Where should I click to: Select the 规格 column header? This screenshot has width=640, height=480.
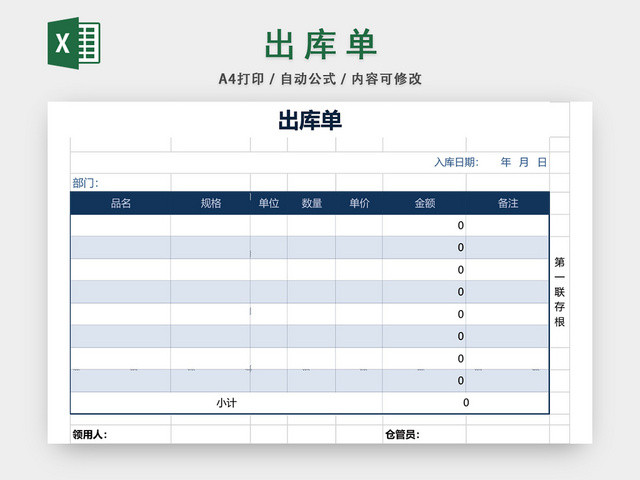pos(211,203)
